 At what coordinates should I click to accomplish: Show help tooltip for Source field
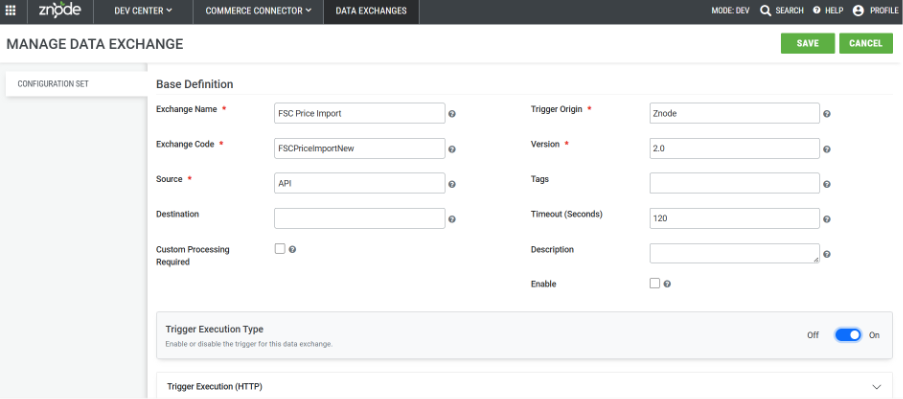pos(452,184)
